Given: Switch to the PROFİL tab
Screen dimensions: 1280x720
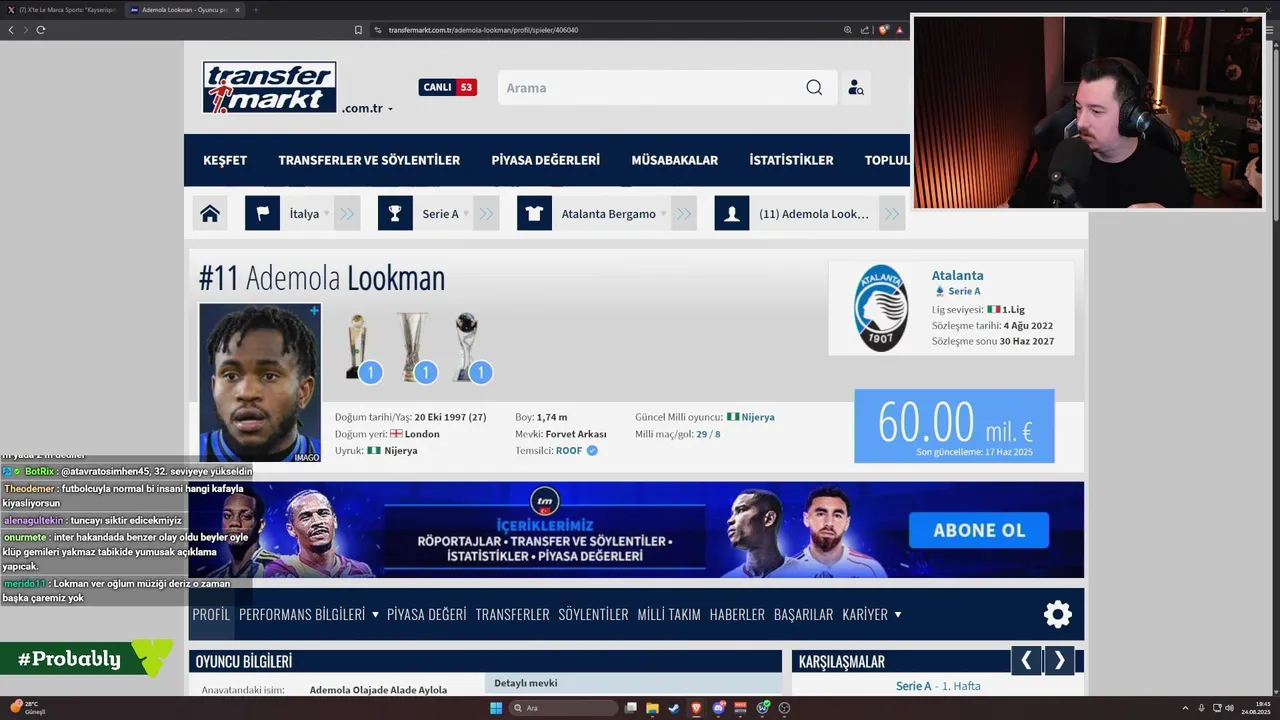Looking at the screenshot, I should (x=211, y=614).
